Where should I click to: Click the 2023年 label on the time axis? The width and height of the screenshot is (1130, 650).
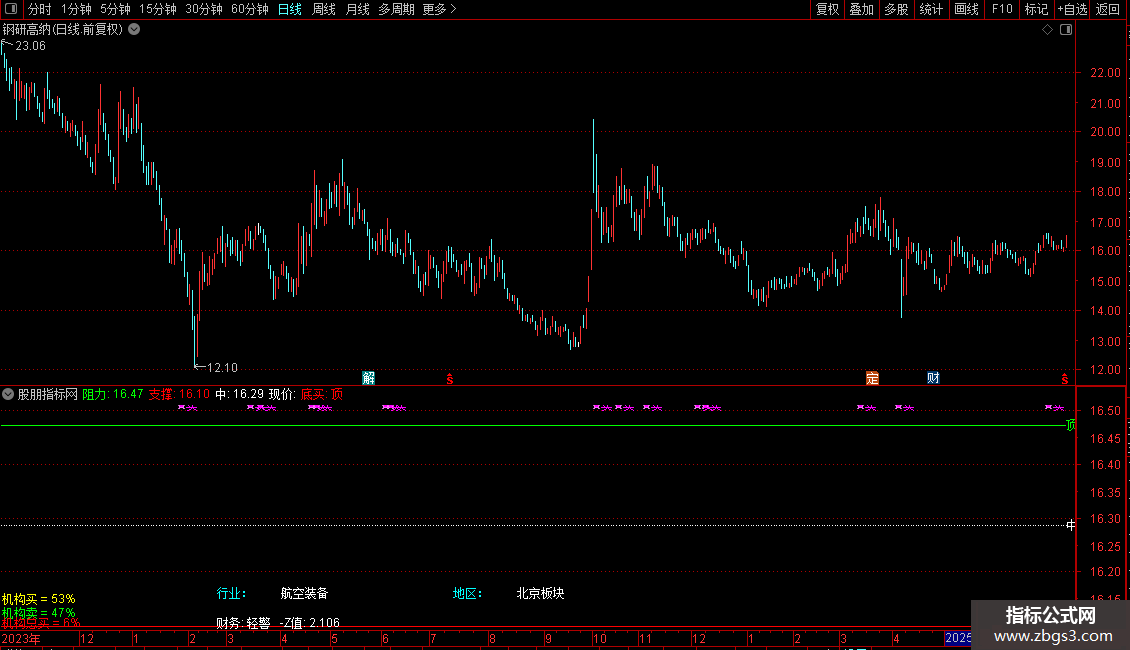pos(21,638)
